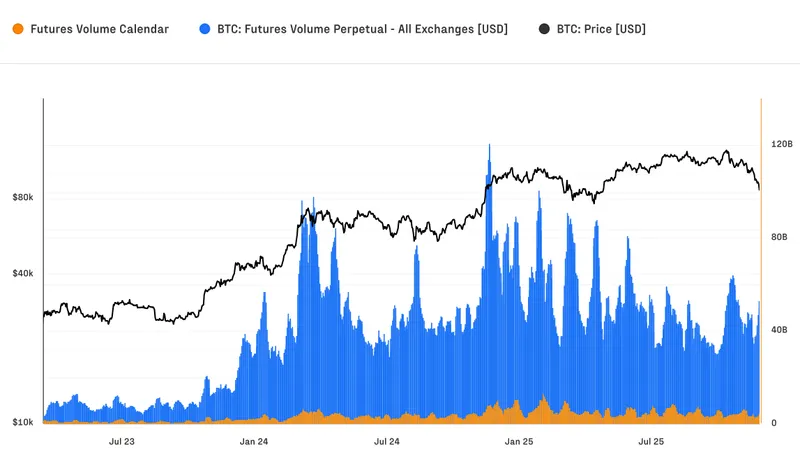Screen dimensions: 800x461
Task: Click the orange Futures Volume Calendar legend dot
Action: point(17,29)
